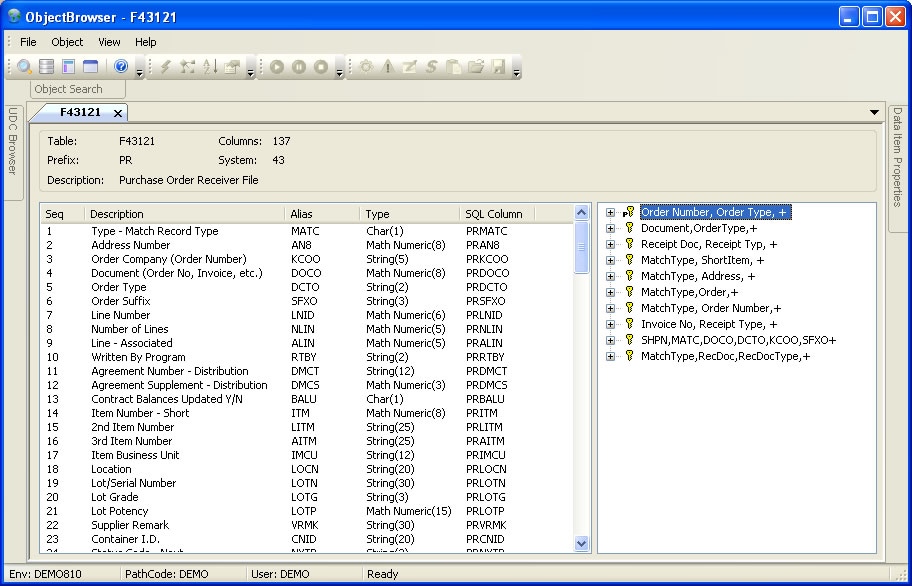Click the database table toolbar icon

47,67
